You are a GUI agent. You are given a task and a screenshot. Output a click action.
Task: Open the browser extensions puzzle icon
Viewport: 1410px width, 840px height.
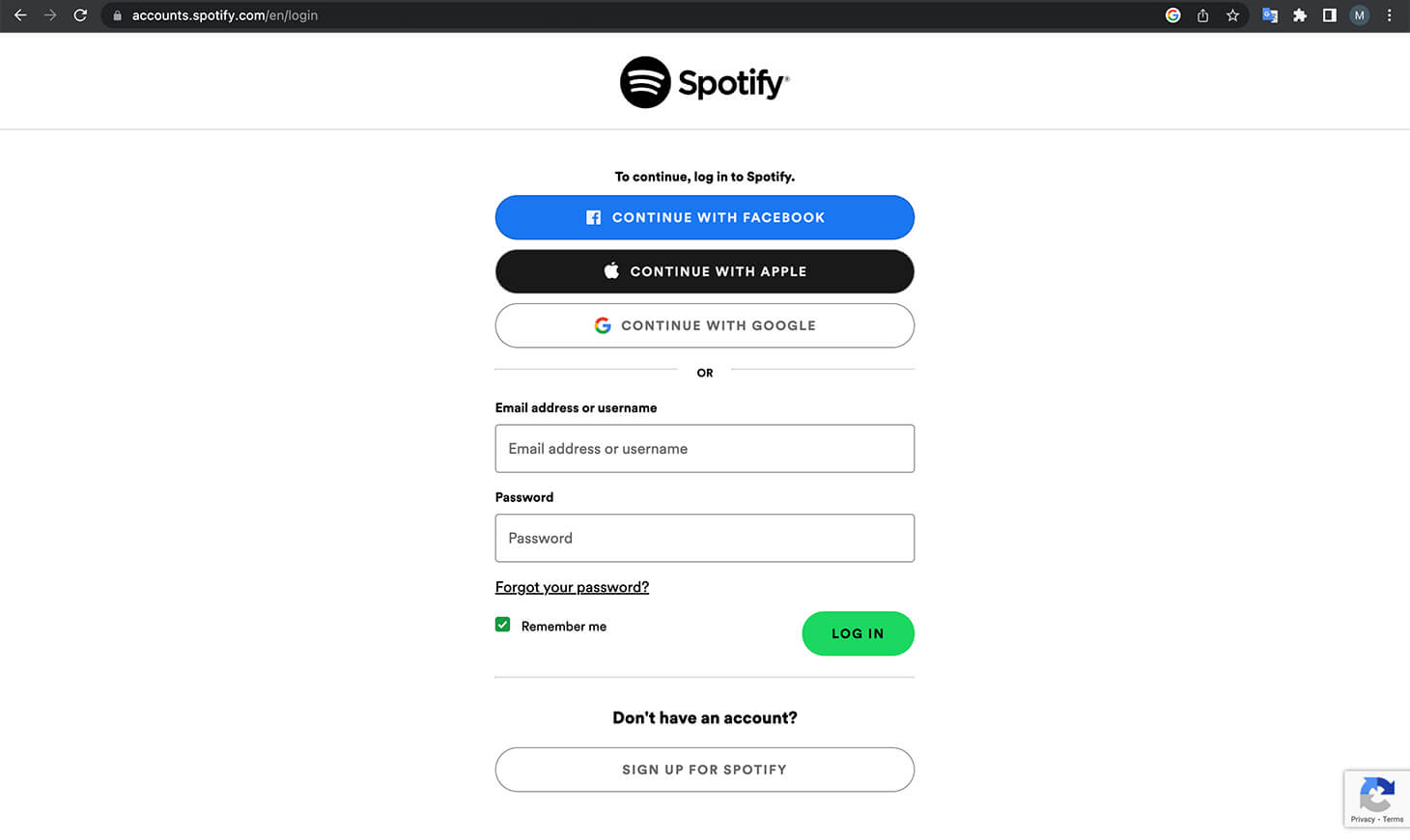(x=1300, y=15)
